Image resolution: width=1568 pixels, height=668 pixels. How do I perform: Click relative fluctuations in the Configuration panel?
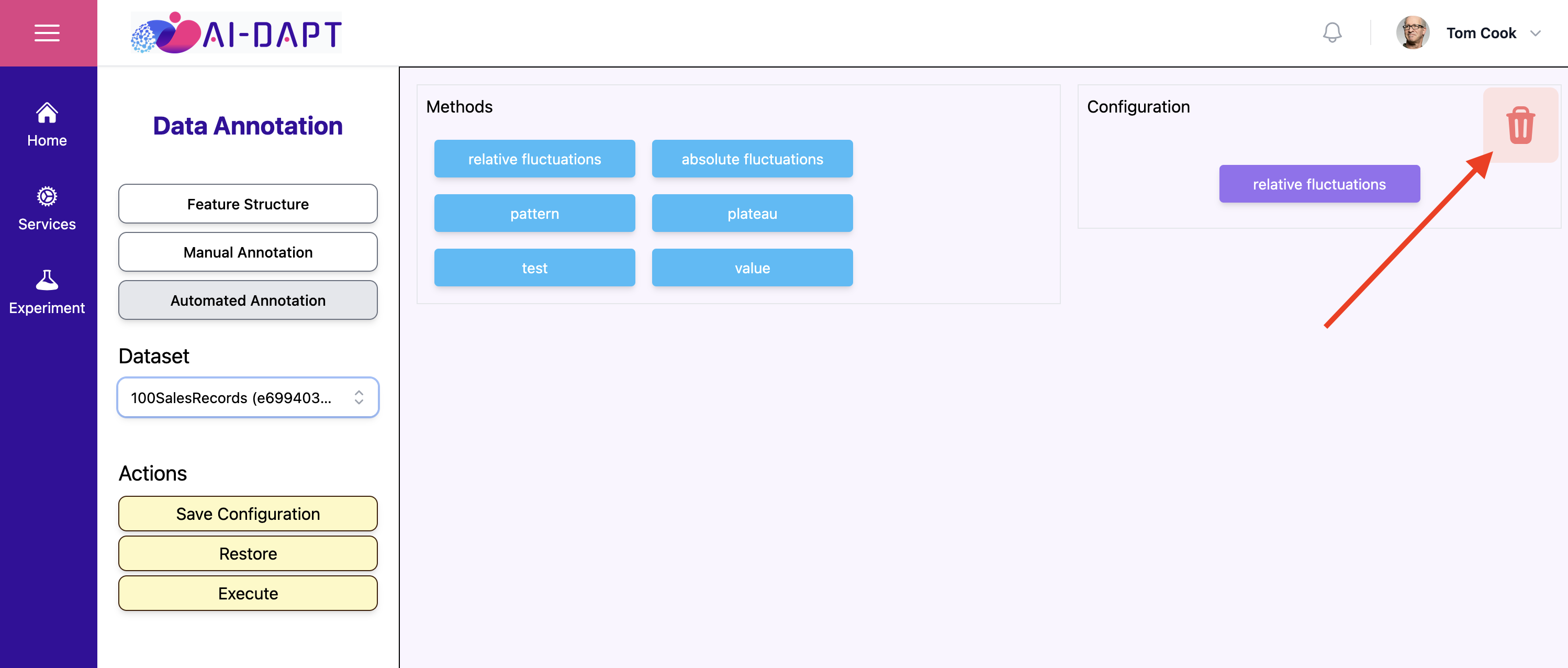click(x=1319, y=184)
